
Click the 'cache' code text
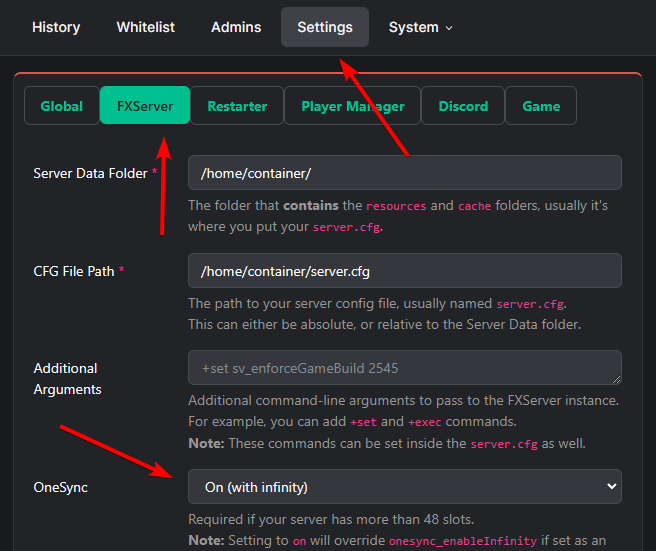tap(474, 206)
